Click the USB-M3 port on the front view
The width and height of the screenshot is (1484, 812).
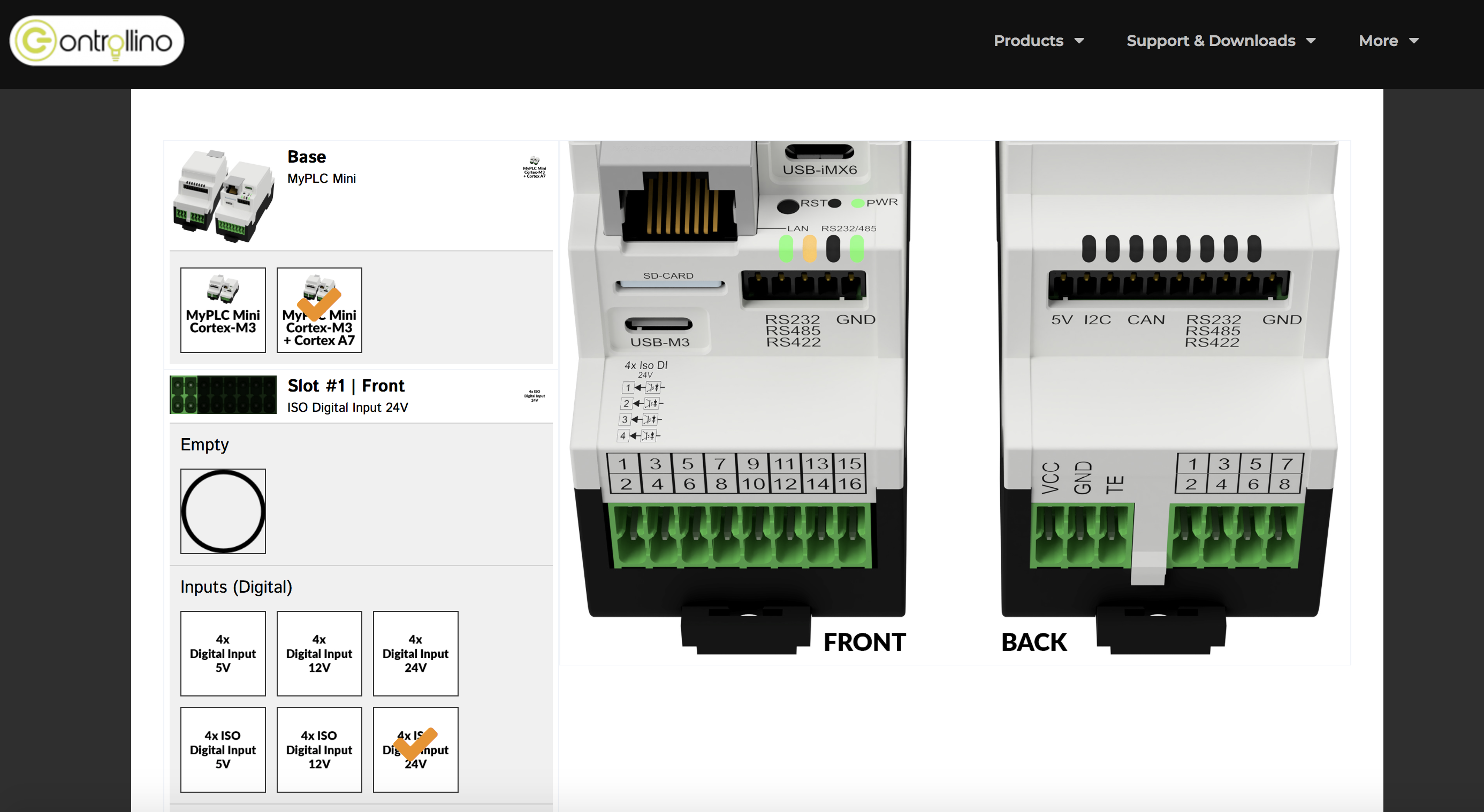click(x=658, y=324)
